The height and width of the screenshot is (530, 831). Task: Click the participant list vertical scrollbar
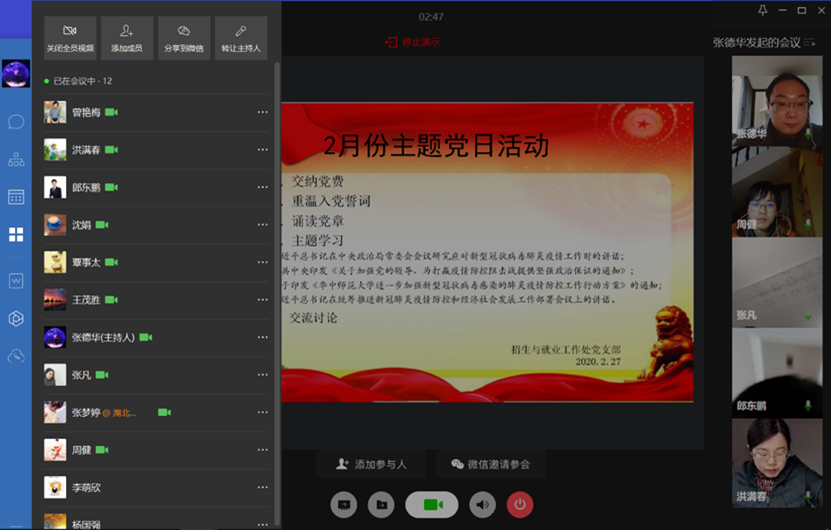[x=277, y=300]
